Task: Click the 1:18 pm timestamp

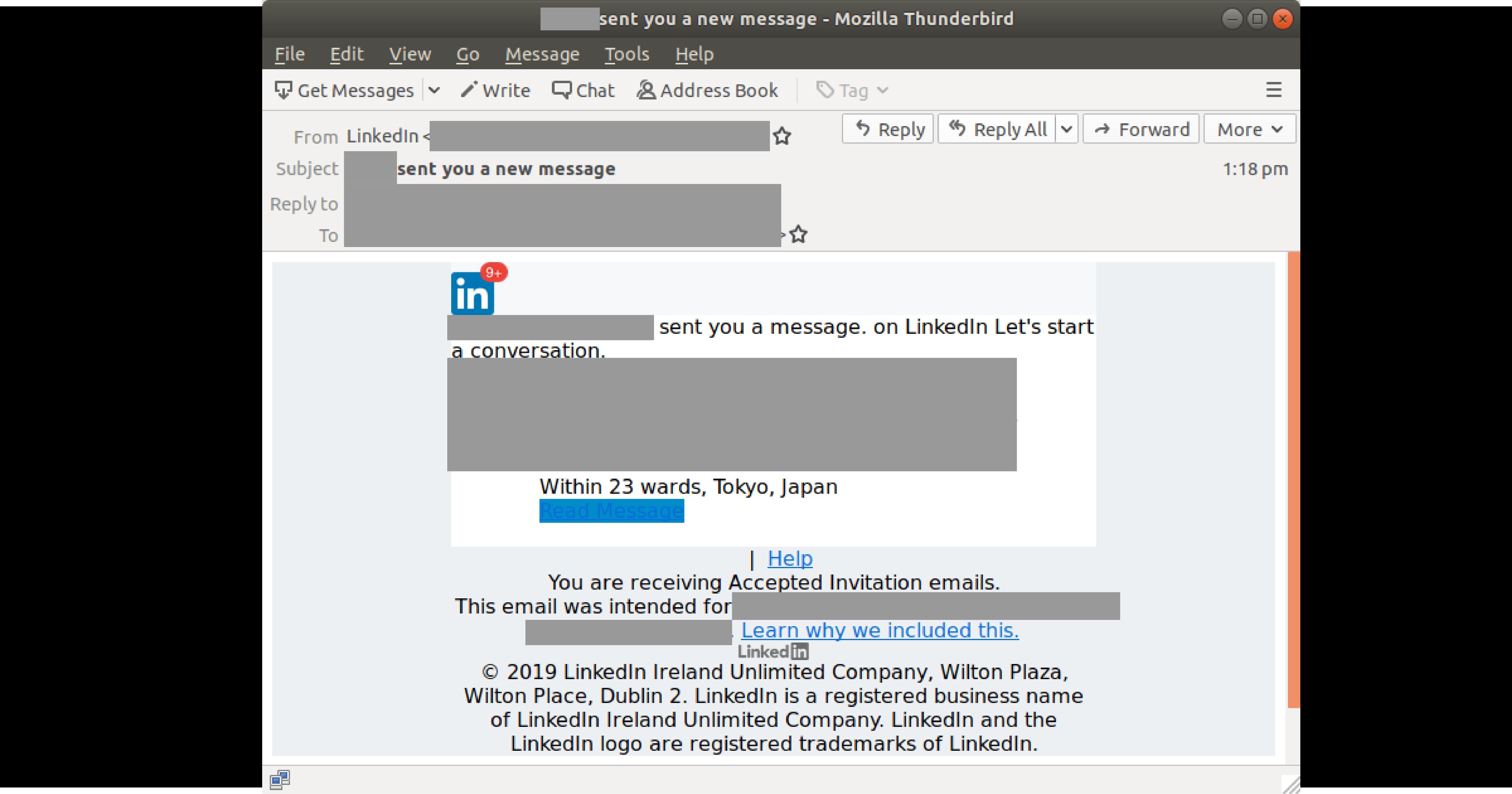Action: pyautogui.click(x=1255, y=169)
